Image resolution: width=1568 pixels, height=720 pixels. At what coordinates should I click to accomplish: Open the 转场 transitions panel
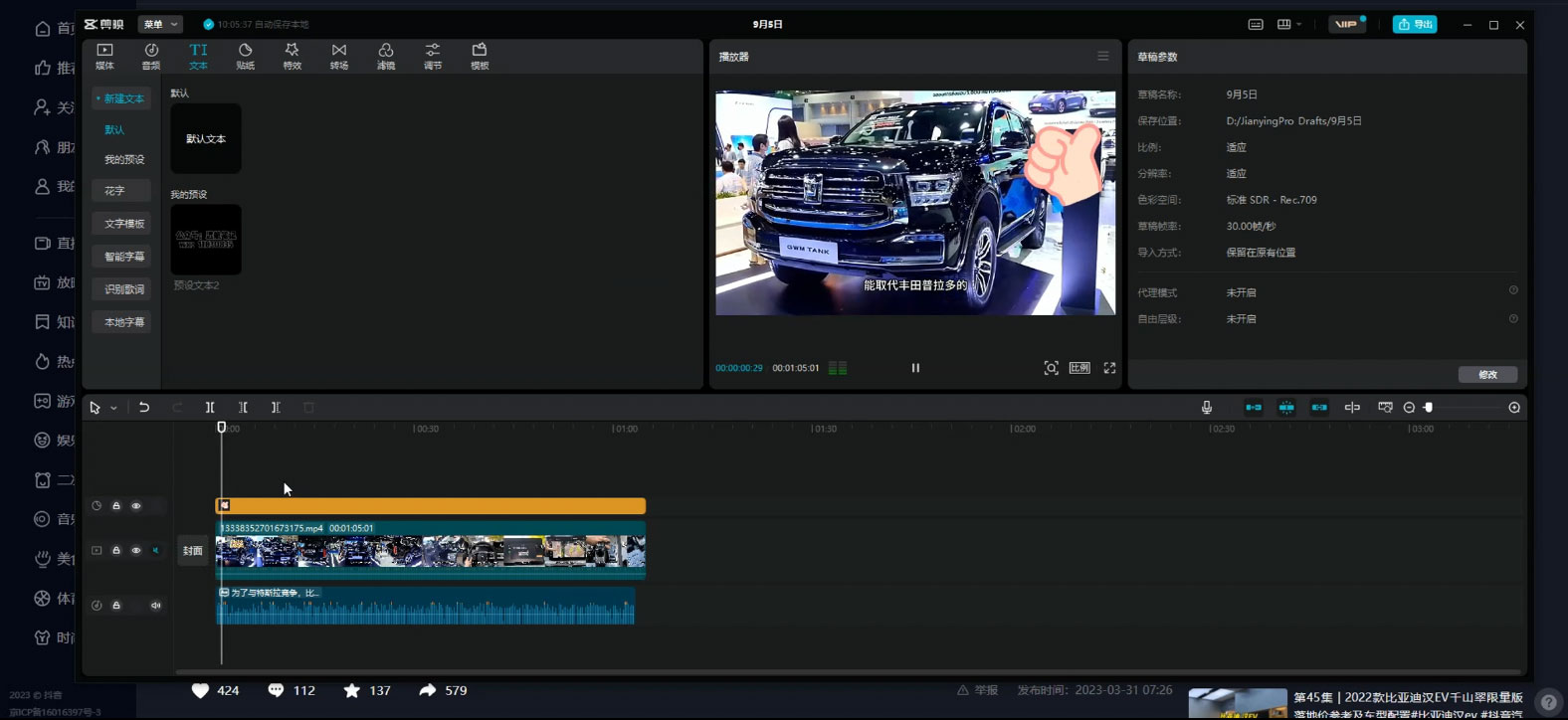click(x=339, y=56)
